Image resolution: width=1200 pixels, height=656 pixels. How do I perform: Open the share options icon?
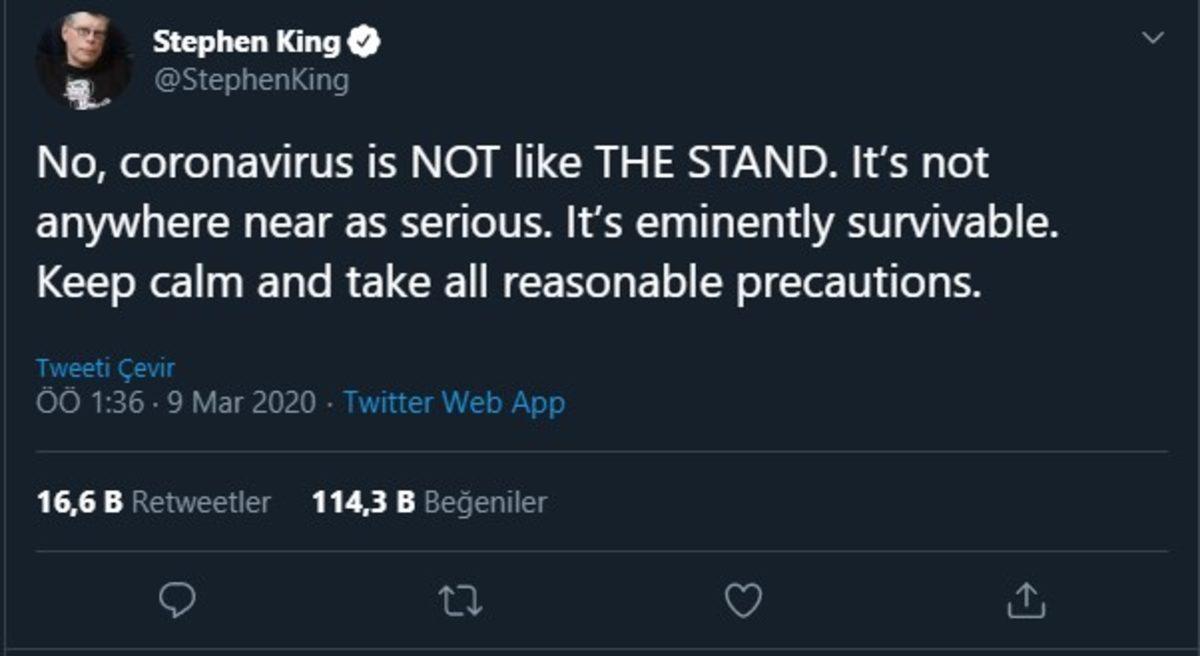[1027, 600]
